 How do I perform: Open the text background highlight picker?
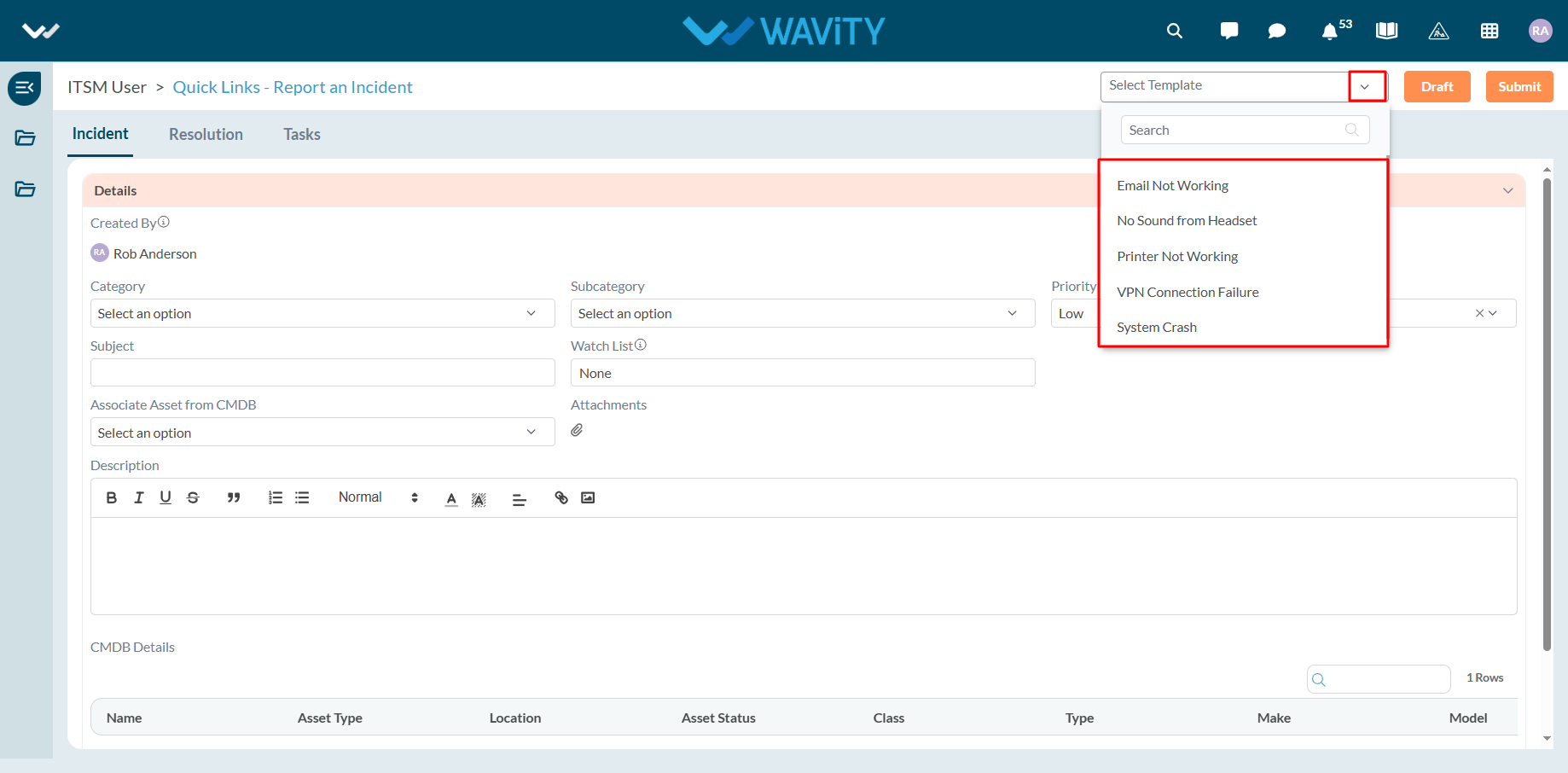click(479, 498)
